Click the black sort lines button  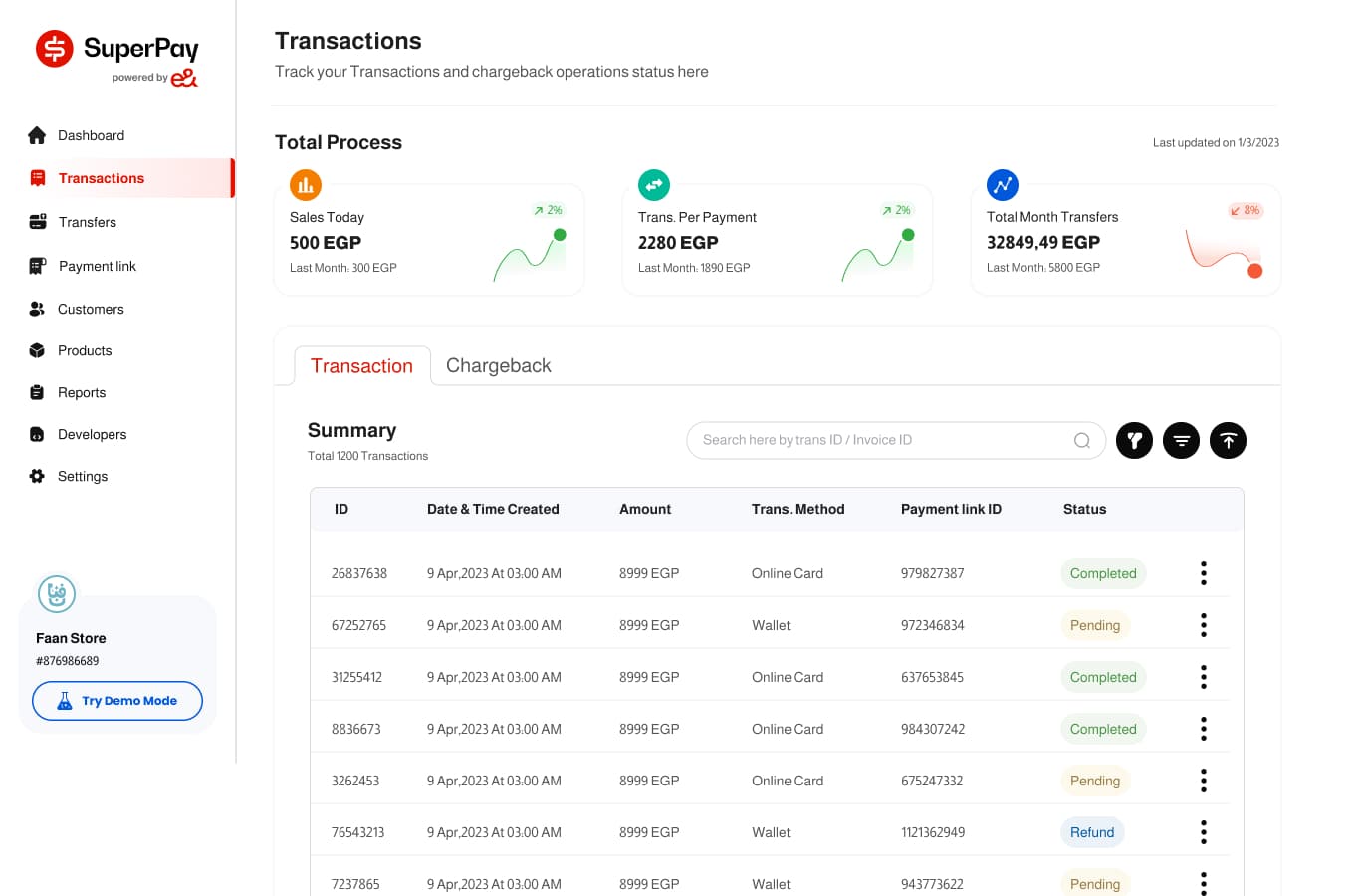(1181, 440)
